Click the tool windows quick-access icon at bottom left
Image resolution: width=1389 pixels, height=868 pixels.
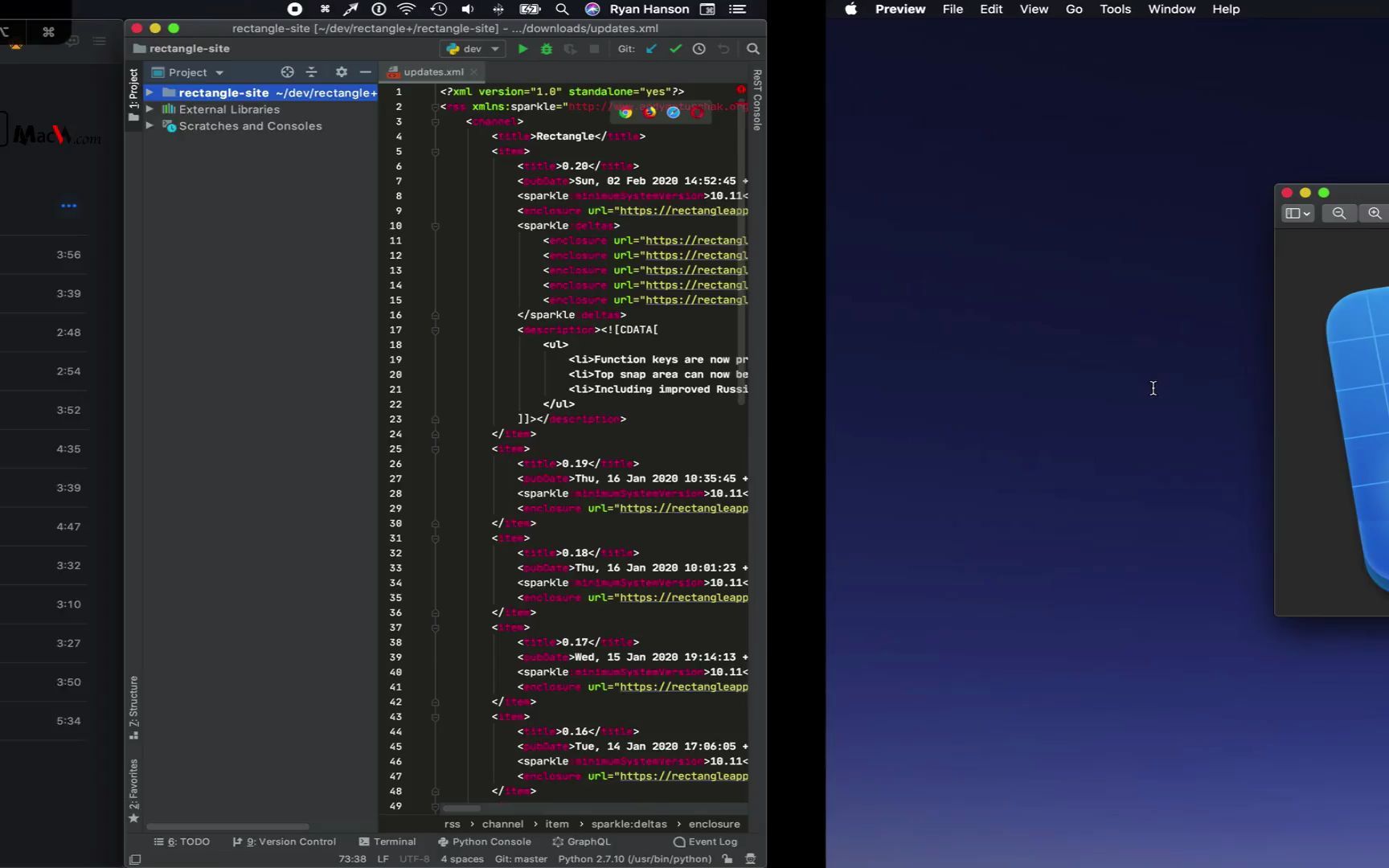(135, 859)
